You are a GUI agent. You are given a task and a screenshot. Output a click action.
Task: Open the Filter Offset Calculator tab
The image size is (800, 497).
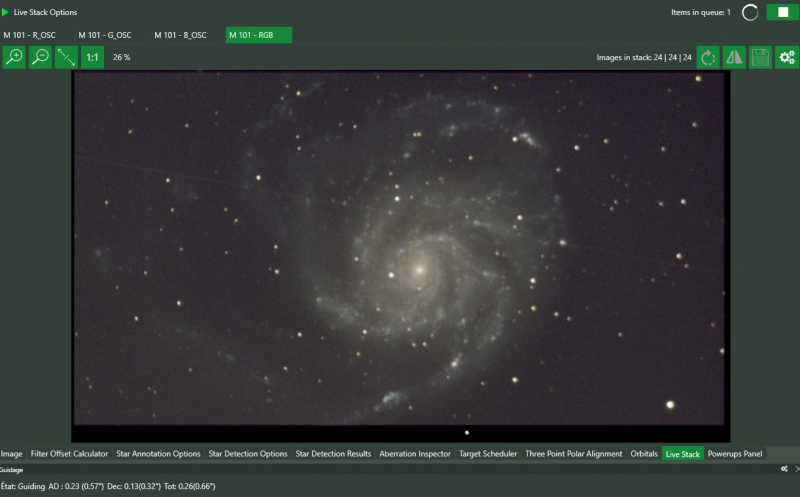(69, 454)
